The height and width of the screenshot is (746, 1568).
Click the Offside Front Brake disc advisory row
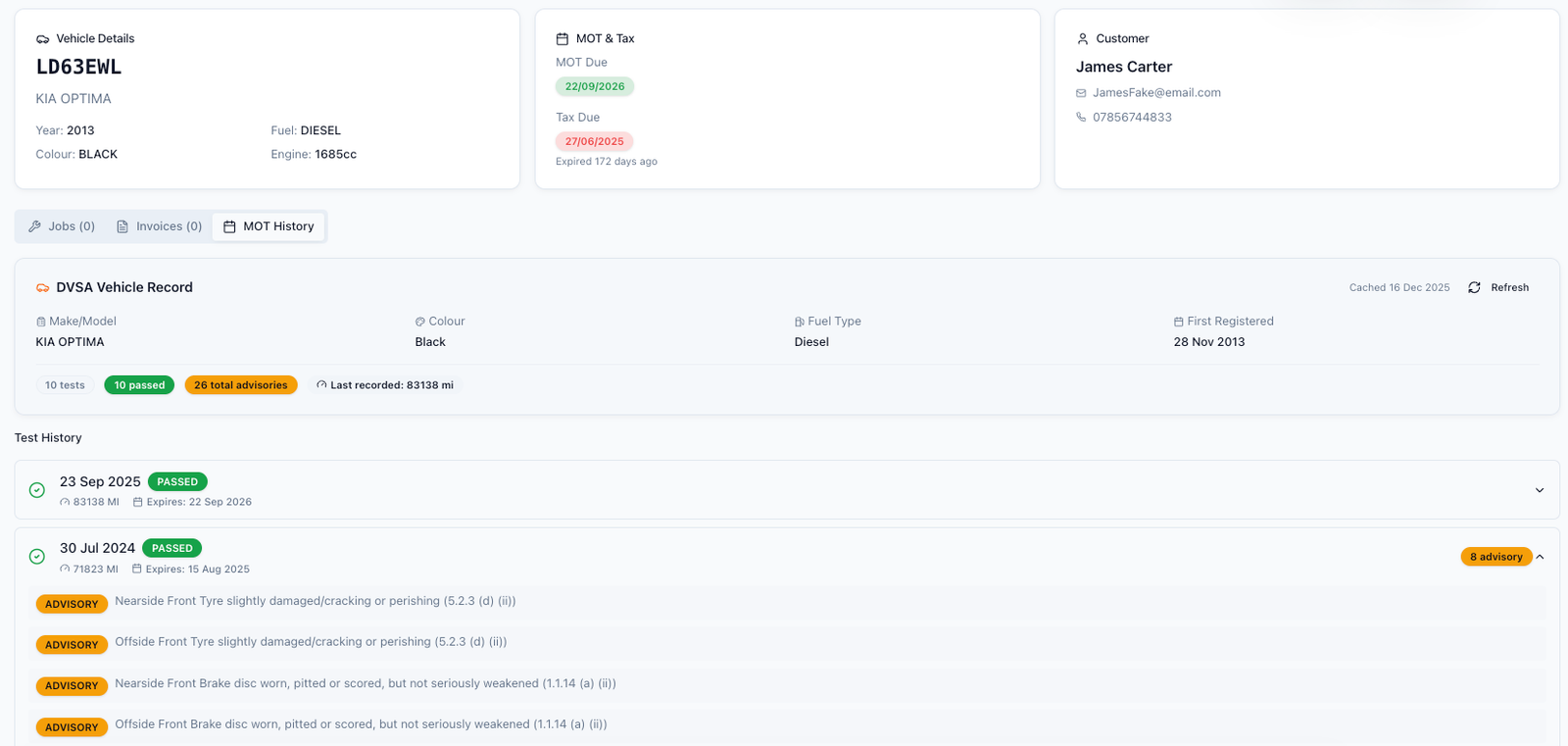tap(787, 726)
